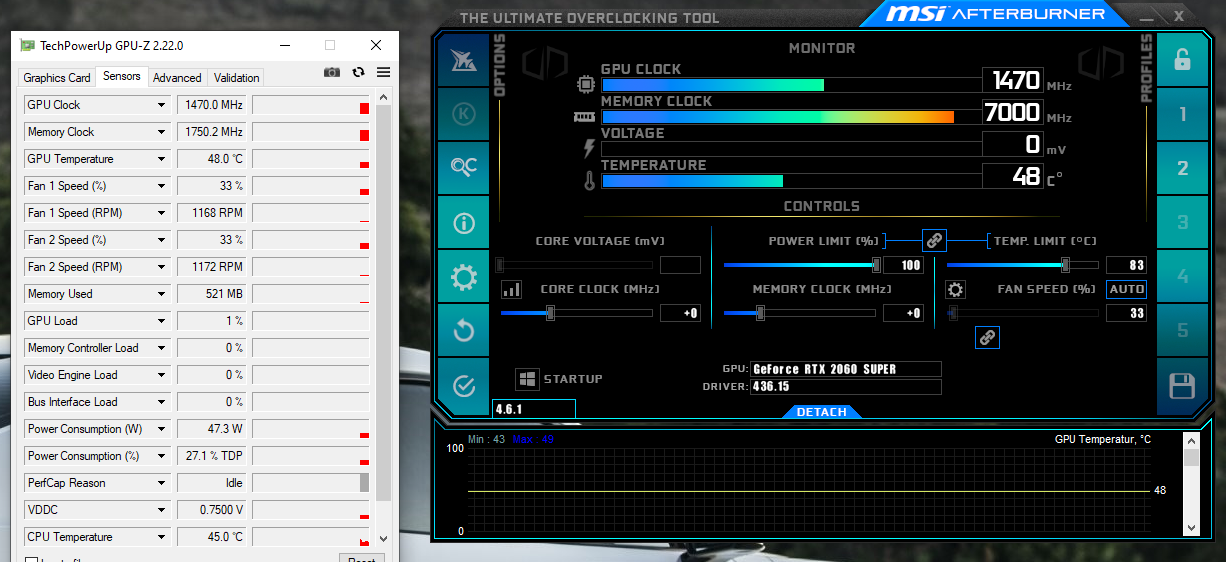Toggle the fan speed sync link icon
The width and height of the screenshot is (1226, 562).
[987, 337]
